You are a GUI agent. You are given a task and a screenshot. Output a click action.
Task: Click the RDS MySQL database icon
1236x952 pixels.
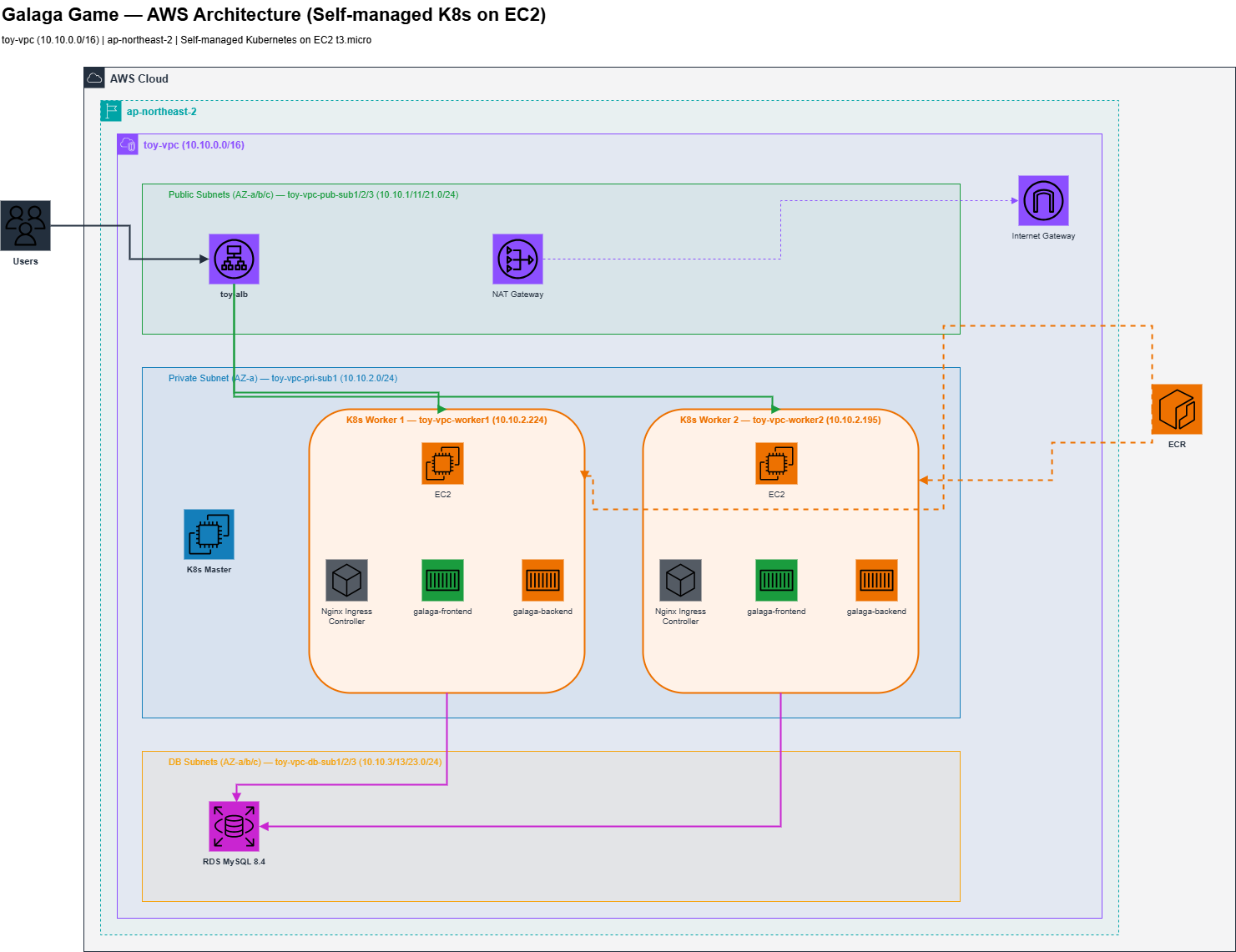(x=234, y=826)
